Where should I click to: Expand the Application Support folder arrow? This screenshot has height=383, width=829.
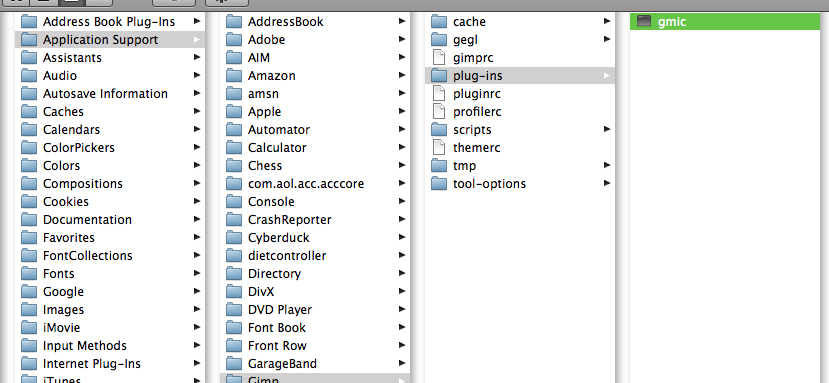point(197,40)
